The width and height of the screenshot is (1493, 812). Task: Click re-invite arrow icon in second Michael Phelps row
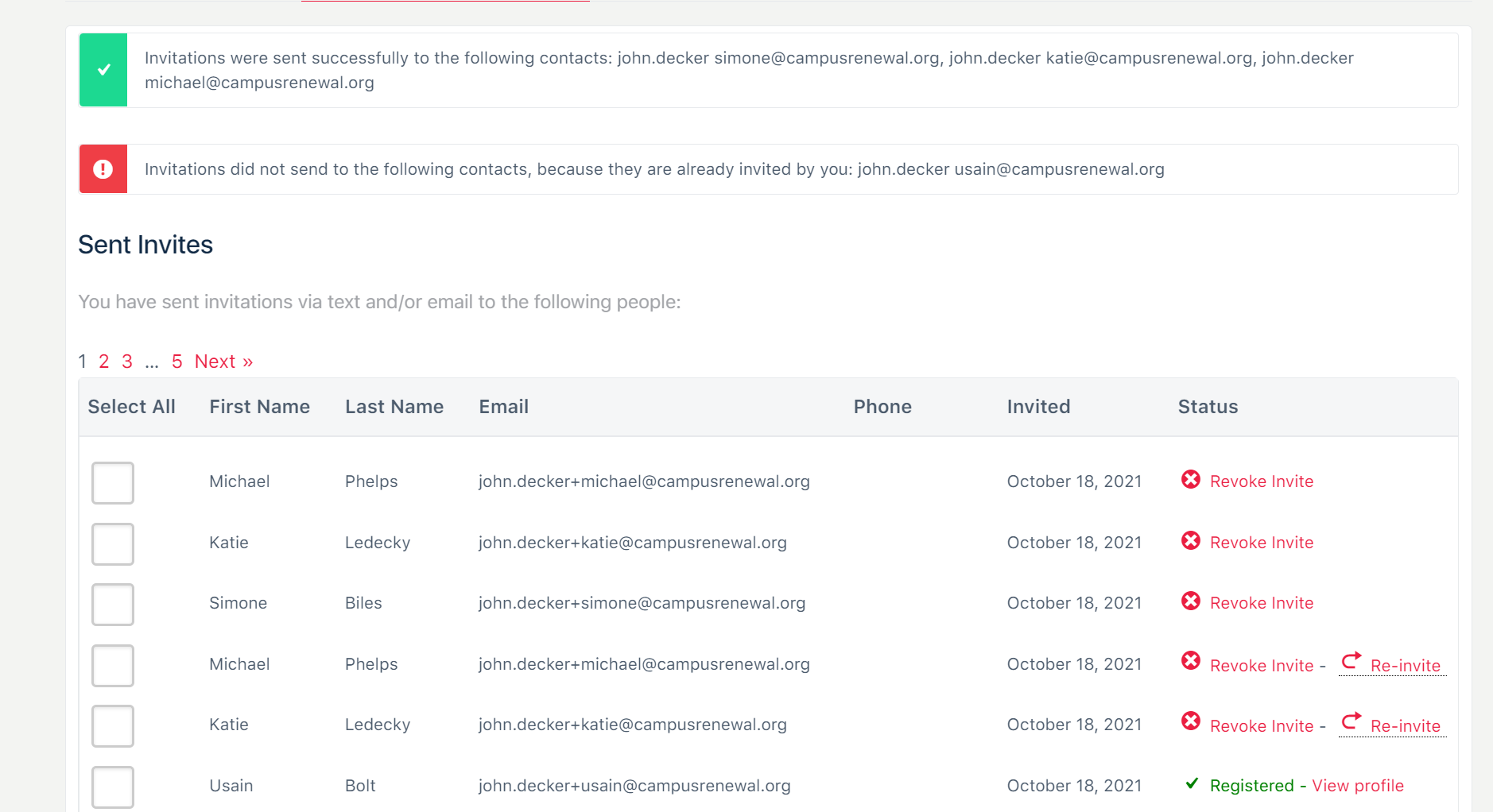[1351, 660]
